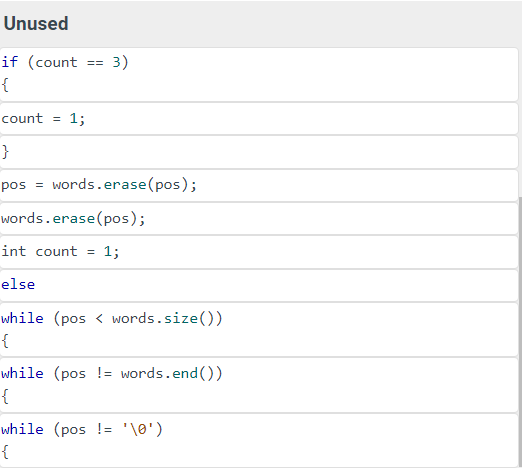522x471 pixels.
Task: Click the brace below 'while (pos != words.end())'
Action: pyautogui.click(x=5, y=397)
